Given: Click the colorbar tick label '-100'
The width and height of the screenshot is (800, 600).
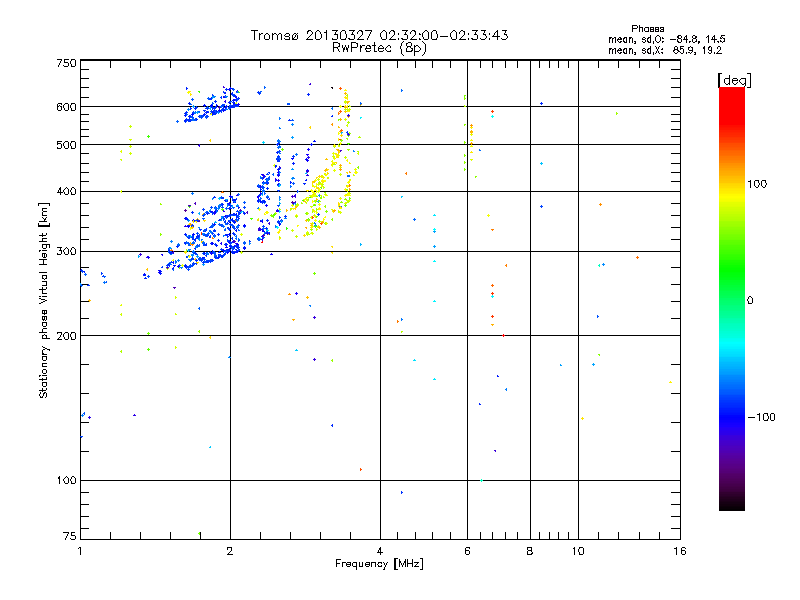Looking at the screenshot, I should (x=762, y=417).
